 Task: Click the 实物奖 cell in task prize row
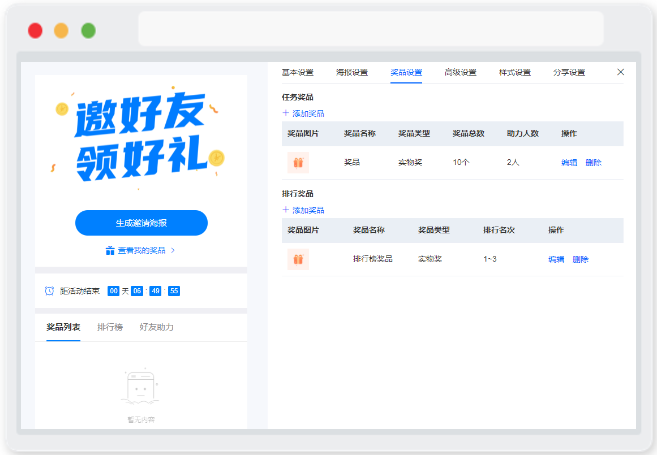[x=410, y=163]
